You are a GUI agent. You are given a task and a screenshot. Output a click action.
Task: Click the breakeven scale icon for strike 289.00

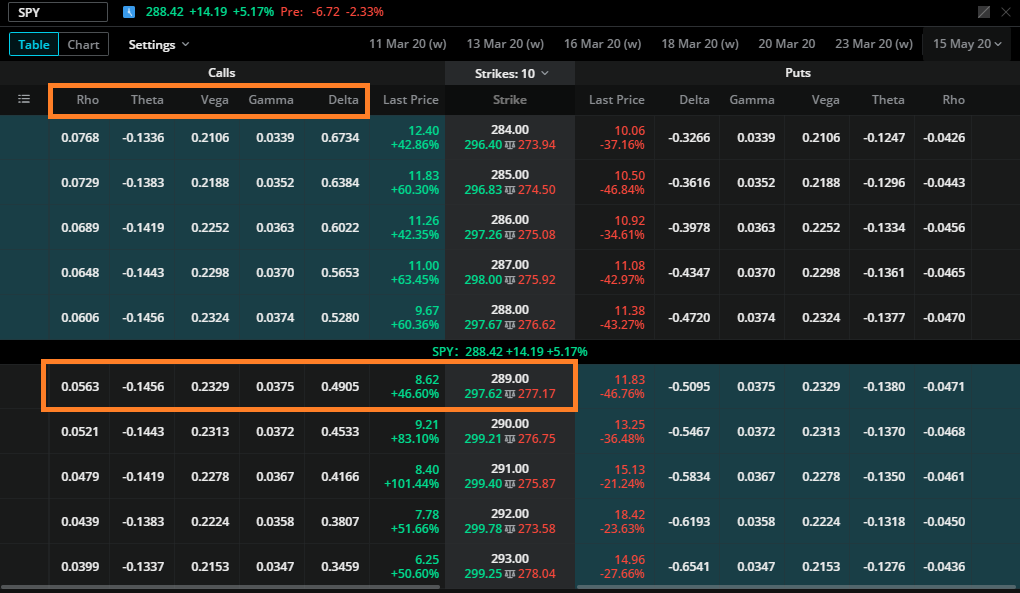tap(510, 394)
